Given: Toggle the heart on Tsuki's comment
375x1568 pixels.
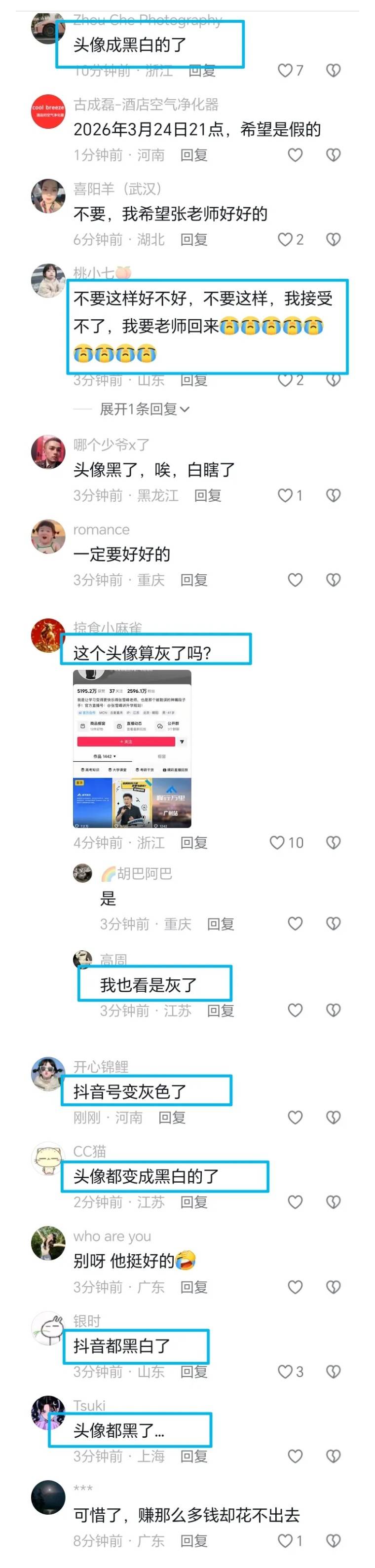Looking at the screenshot, I should (x=295, y=1456).
